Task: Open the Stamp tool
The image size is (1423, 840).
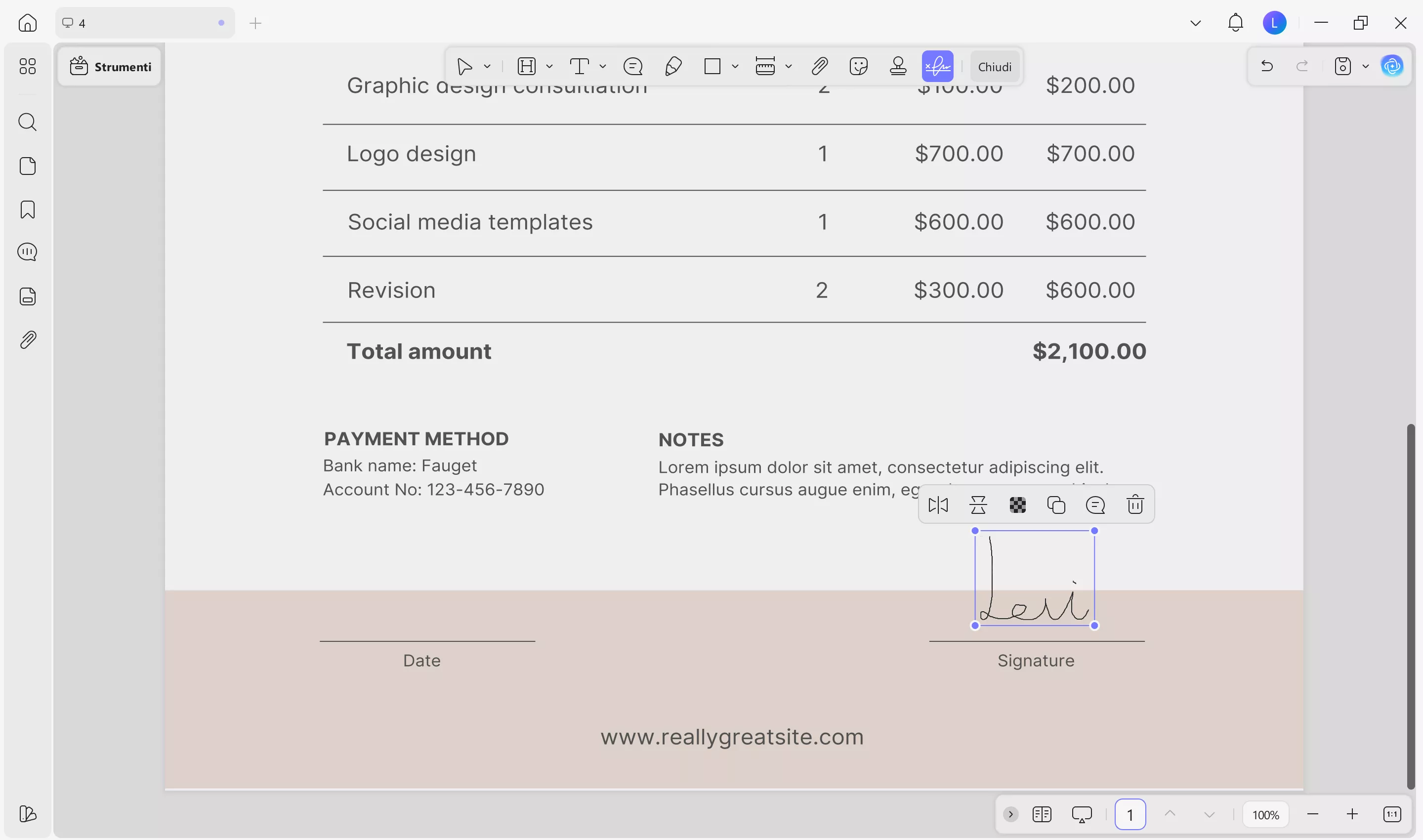Action: click(899, 66)
